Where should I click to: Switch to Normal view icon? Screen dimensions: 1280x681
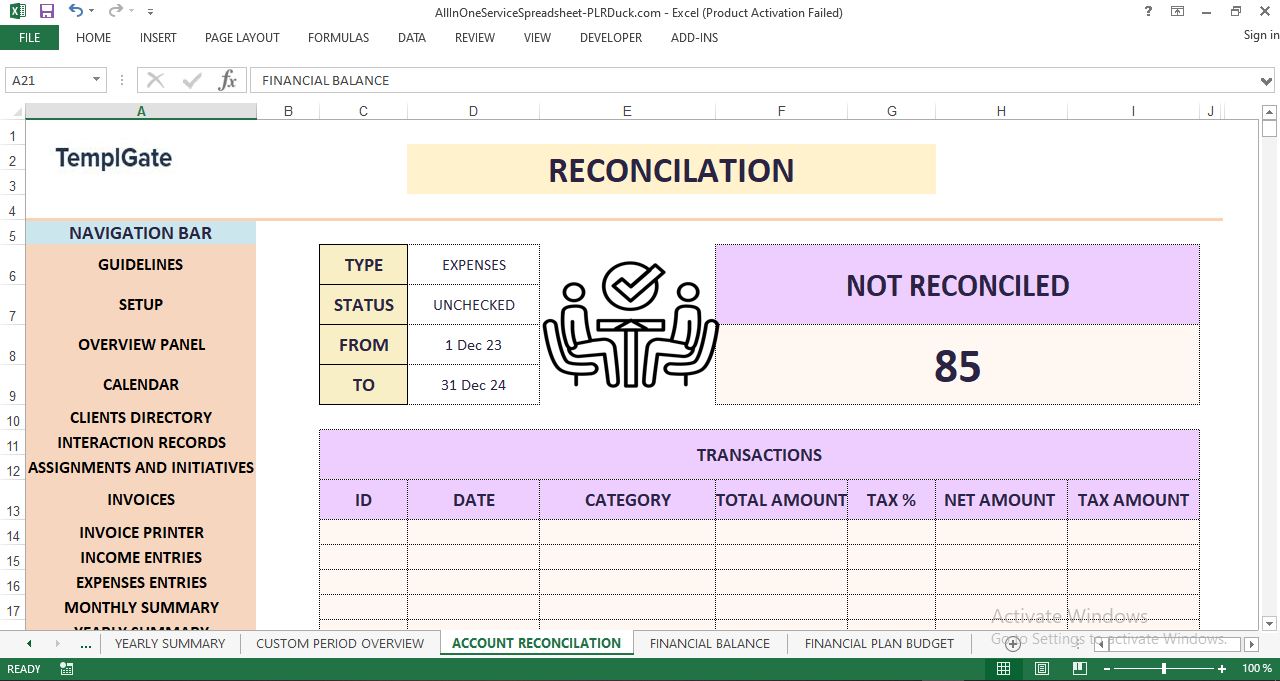pos(1003,669)
